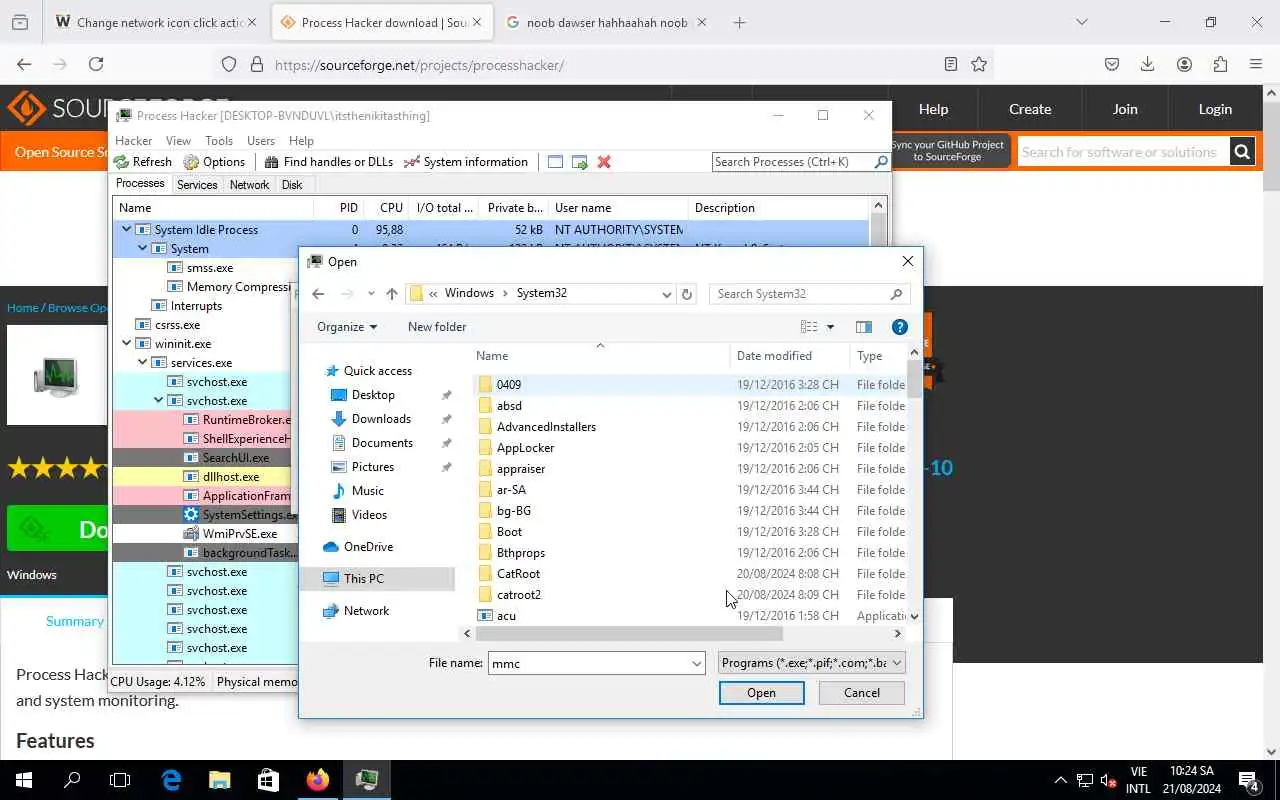1280x800 pixels.
Task: Launch Edge from taskbar
Action: coord(171,780)
